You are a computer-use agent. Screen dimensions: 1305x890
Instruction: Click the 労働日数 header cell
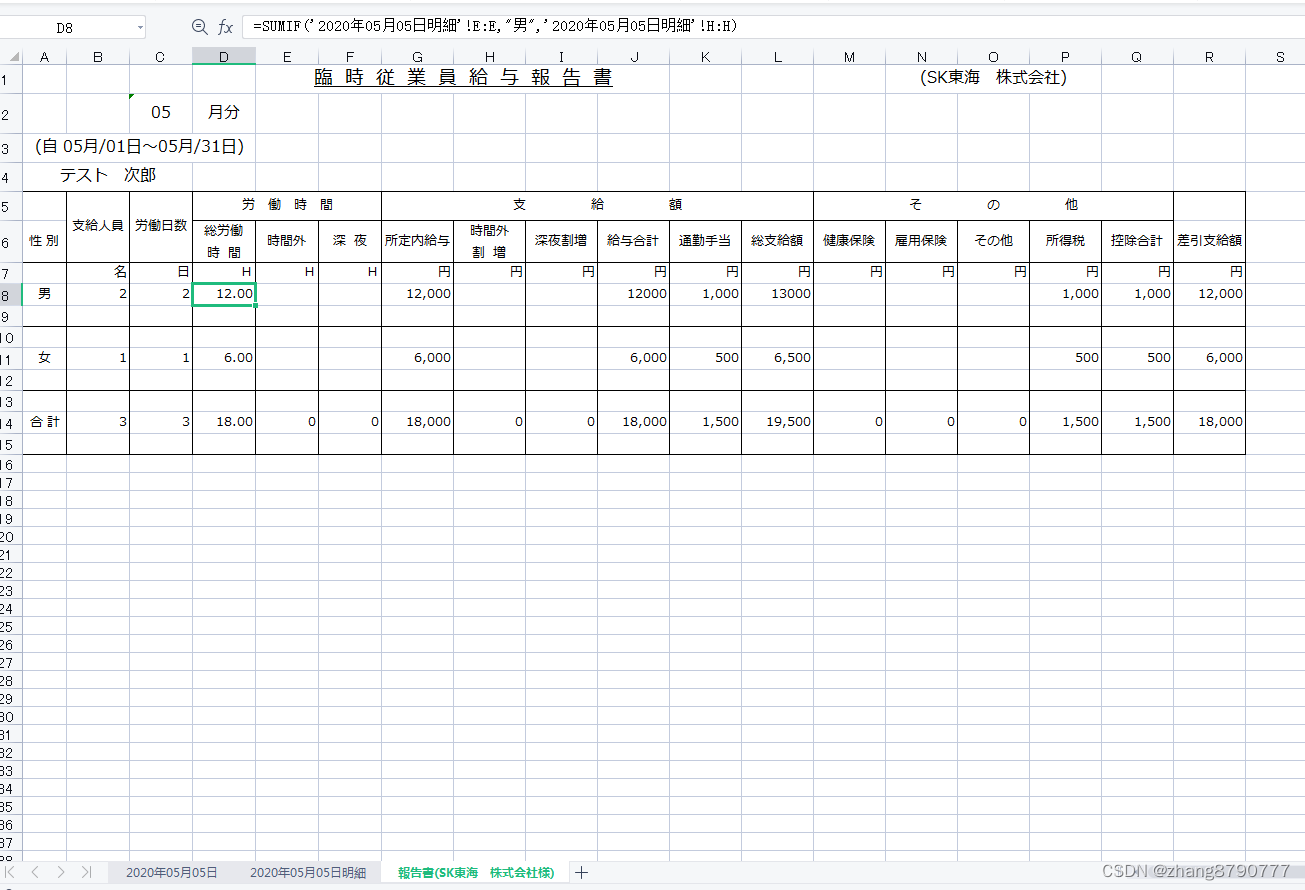pos(161,226)
